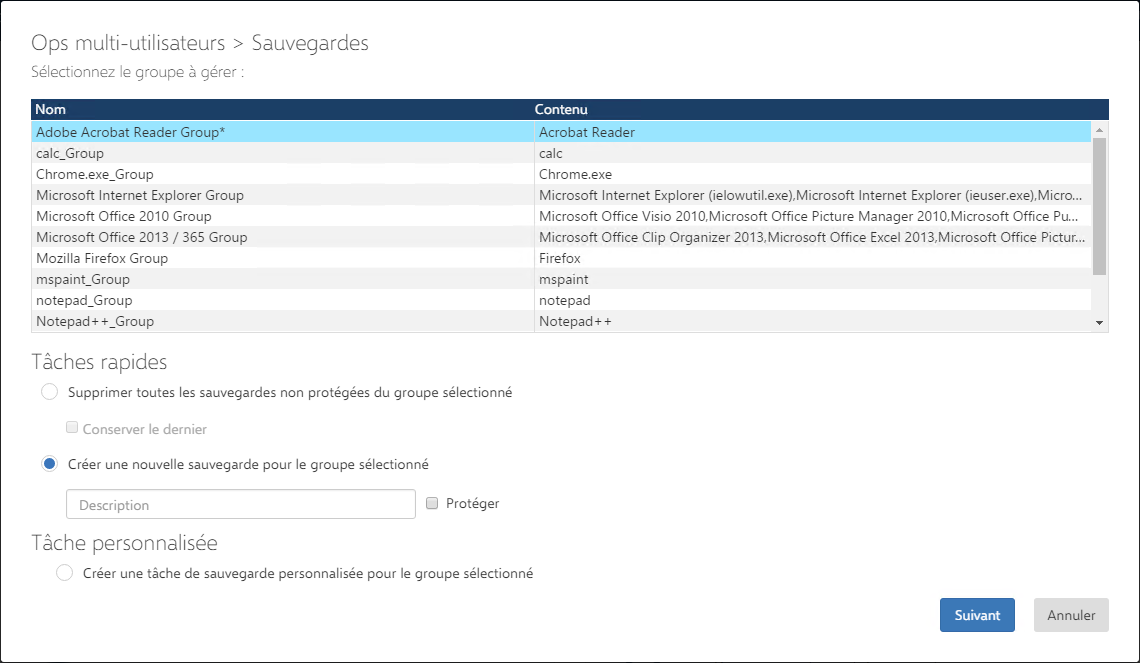Image resolution: width=1140 pixels, height=663 pixels.
Task: Select the Chrome.exe_Group row
Action: click(95, 174)
